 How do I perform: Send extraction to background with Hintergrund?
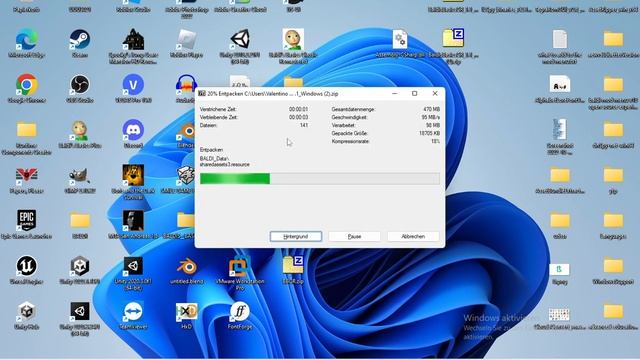(296, 236)
